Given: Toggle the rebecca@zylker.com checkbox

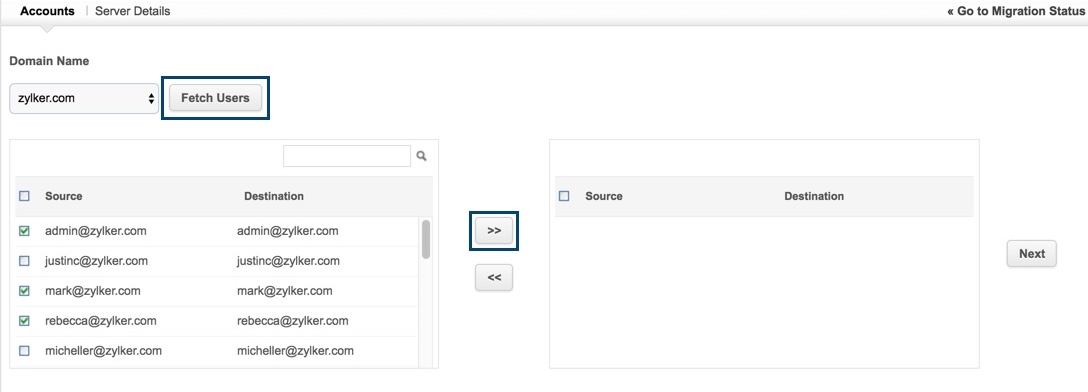Looking at the screenshot, I should 24,321.
